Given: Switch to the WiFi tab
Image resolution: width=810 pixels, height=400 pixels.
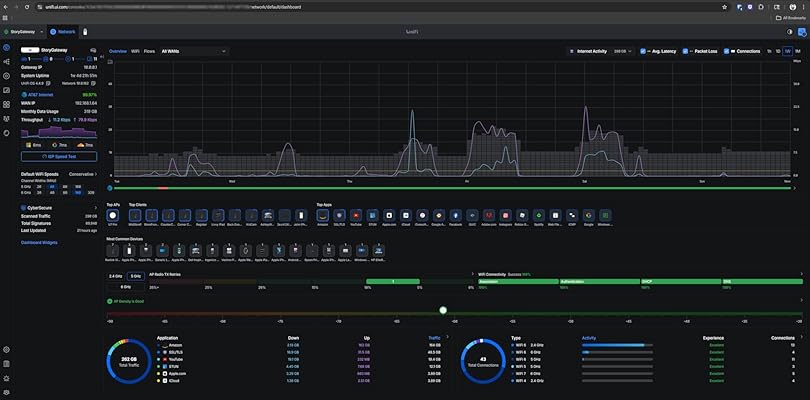Looking at the screenshot, I should (x=135, y=51).
